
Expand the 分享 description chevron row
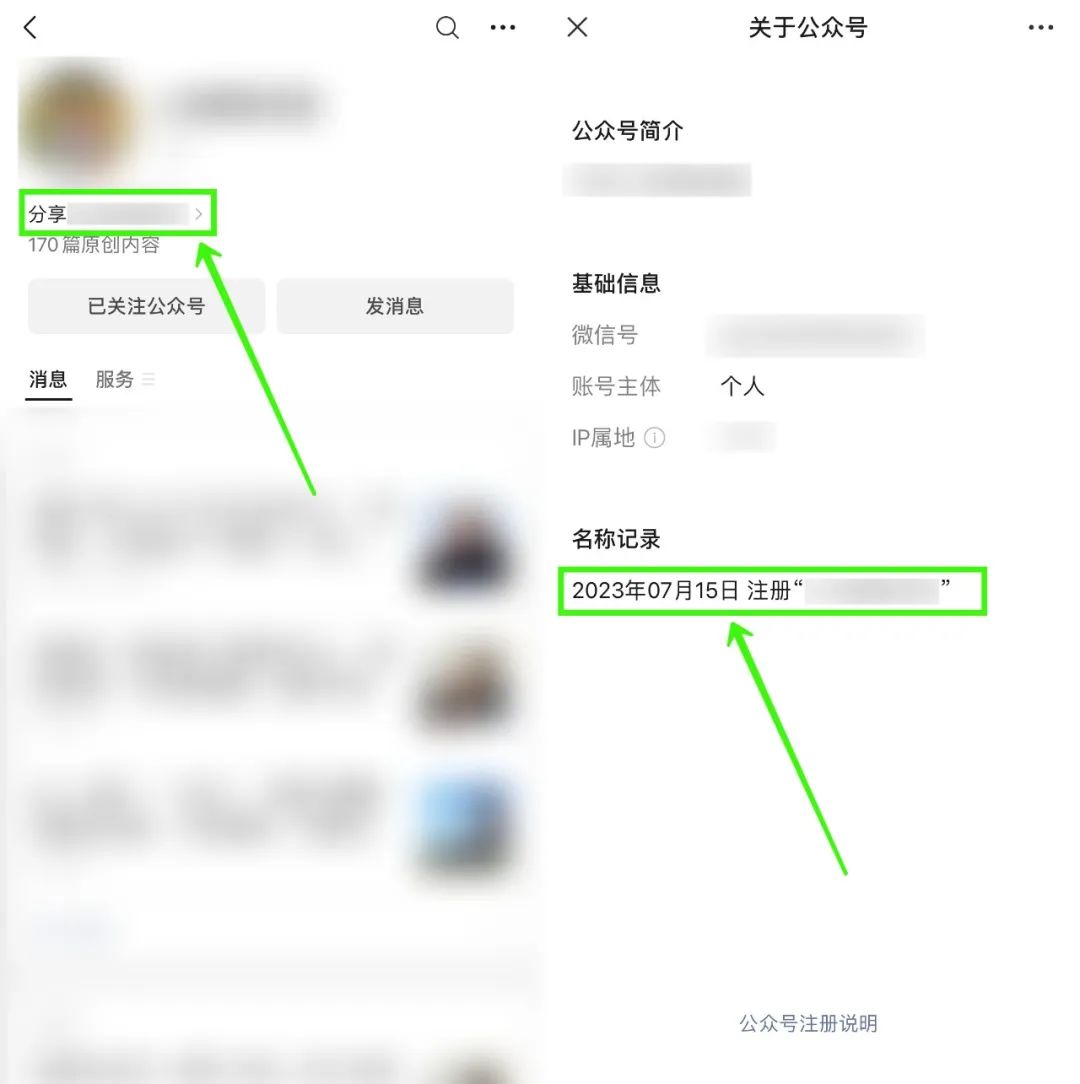(118, 214)
